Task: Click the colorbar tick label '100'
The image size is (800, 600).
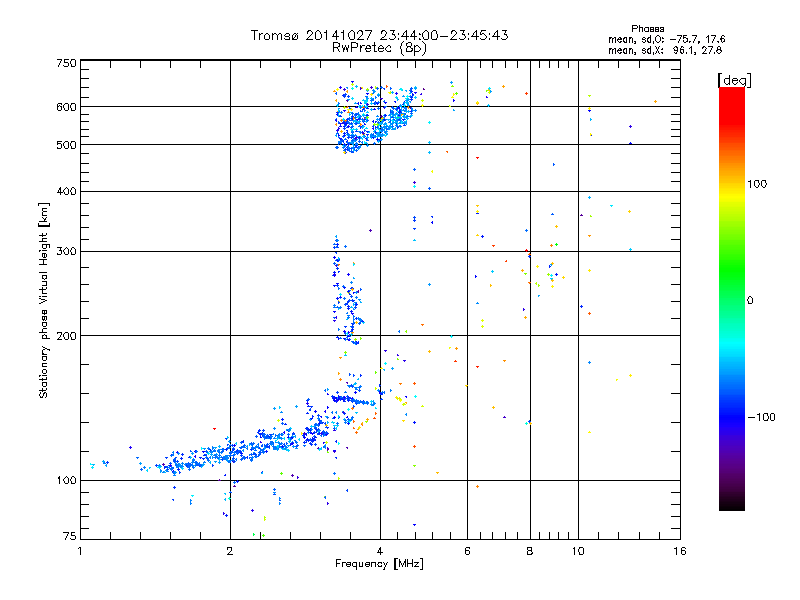Action: pos(757,184)
